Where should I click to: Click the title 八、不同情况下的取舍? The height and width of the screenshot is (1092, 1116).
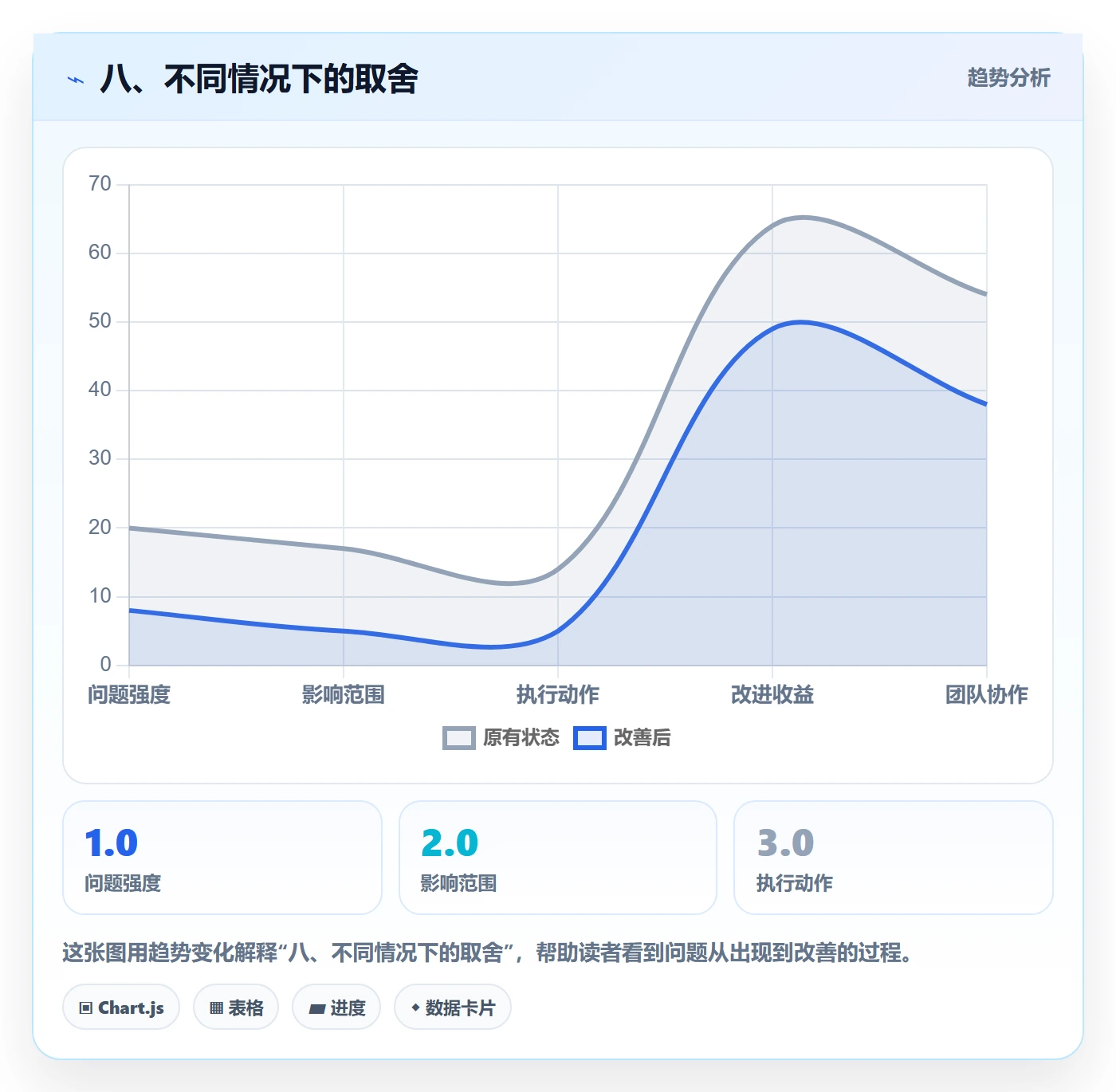[259, 79]
